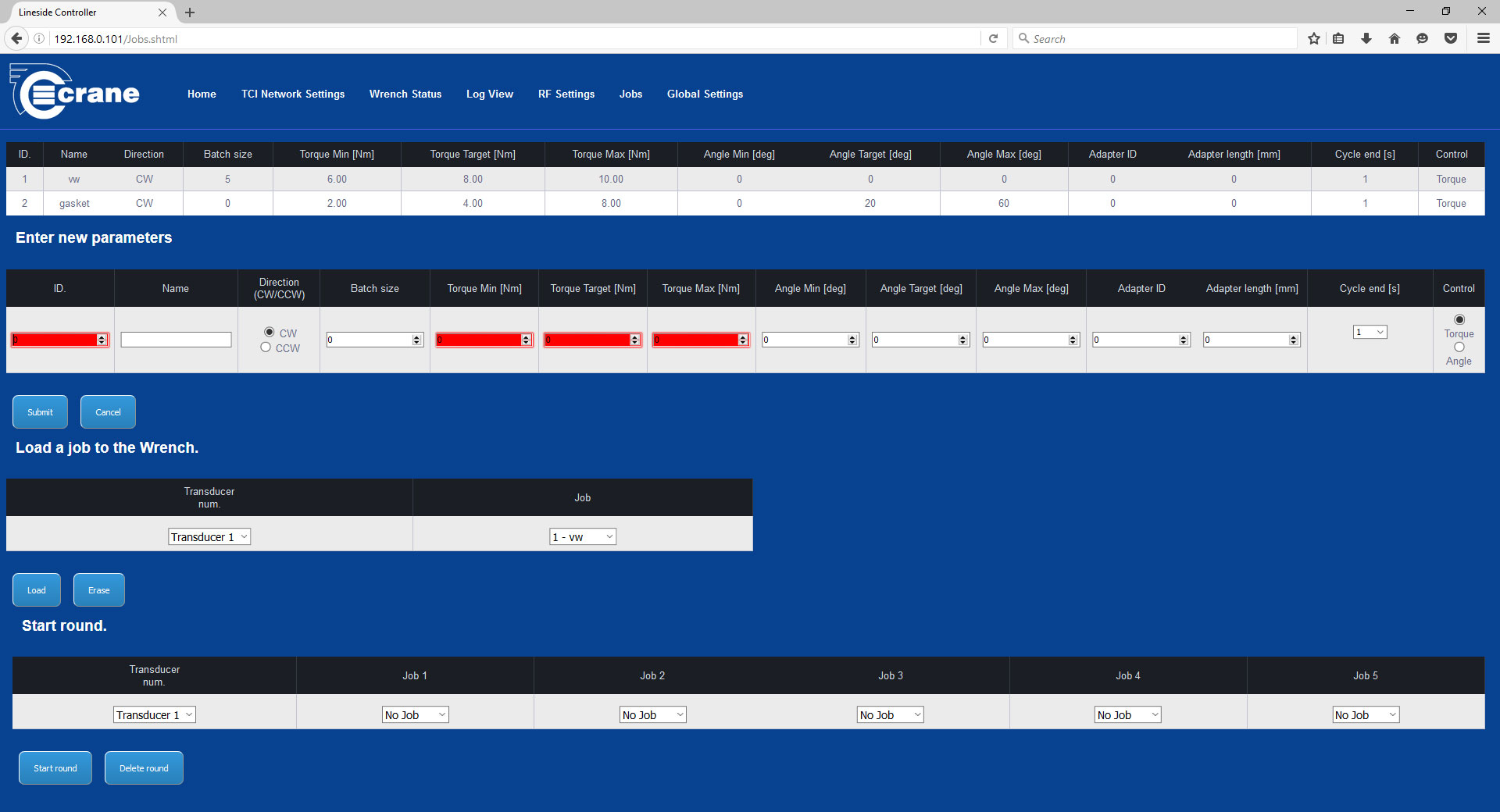Choose Angle control radio option

tap(1459, 347)
